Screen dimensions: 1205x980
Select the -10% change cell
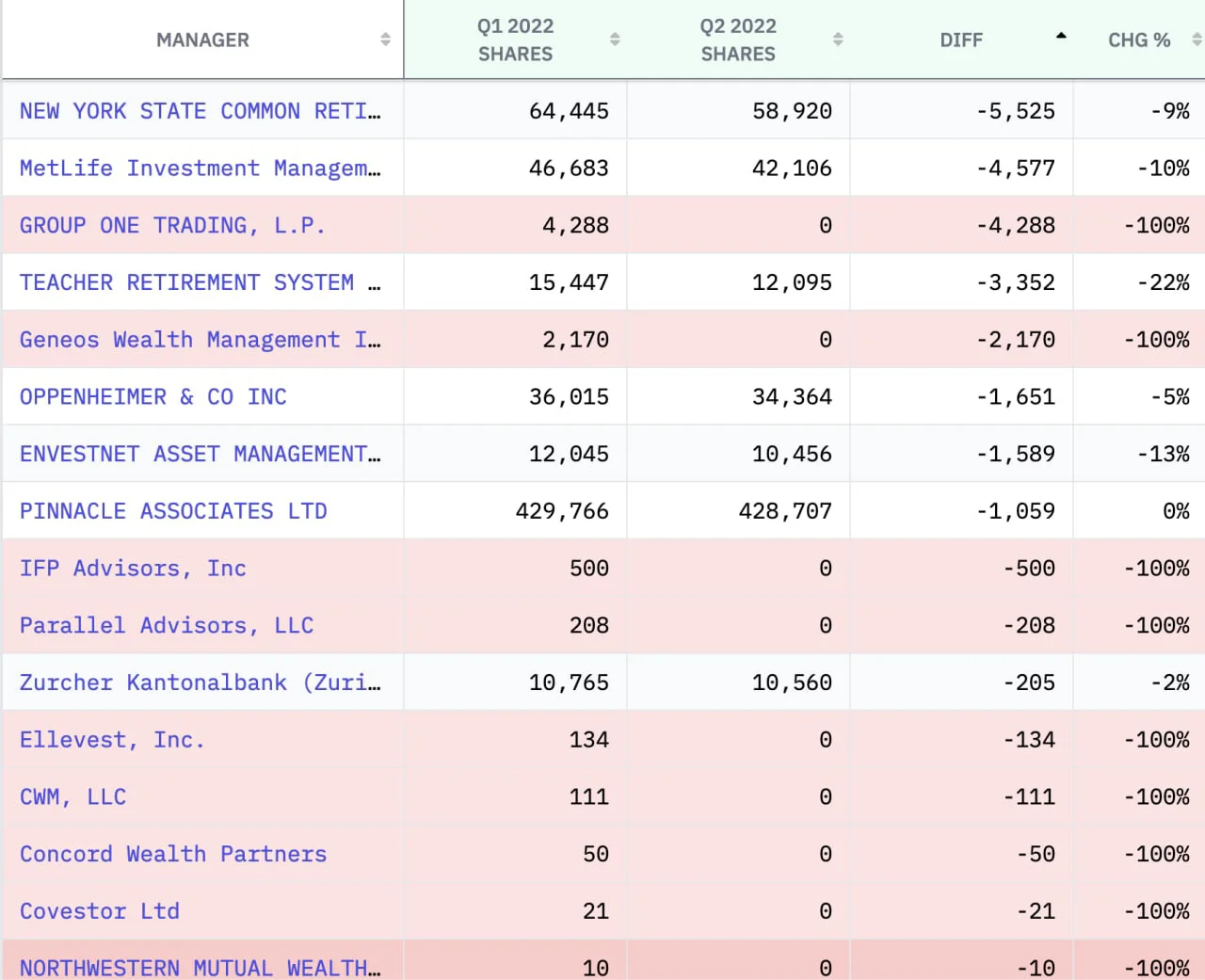click(1164, 169)
